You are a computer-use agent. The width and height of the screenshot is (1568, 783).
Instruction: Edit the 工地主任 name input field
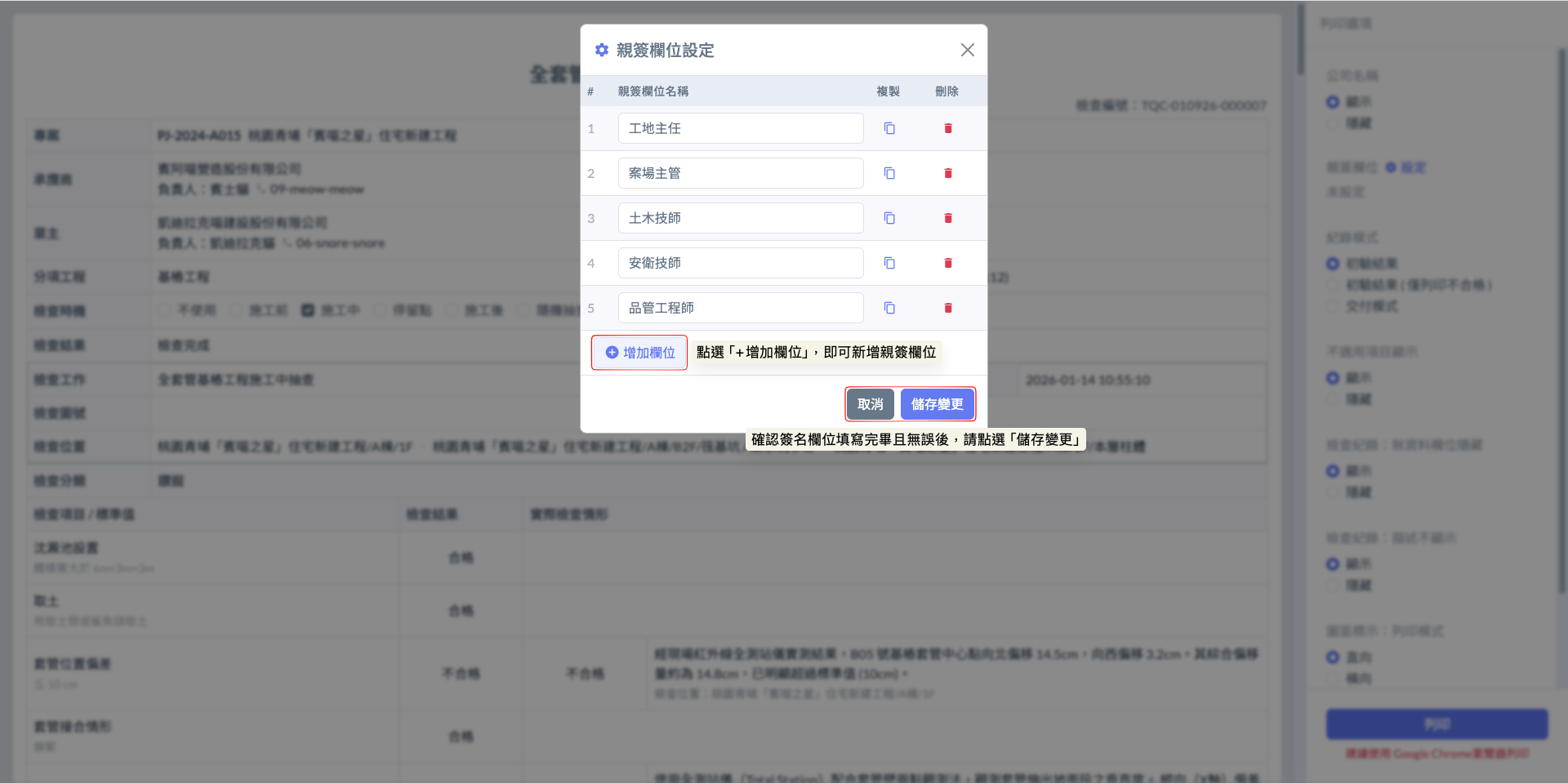(740, 128)
